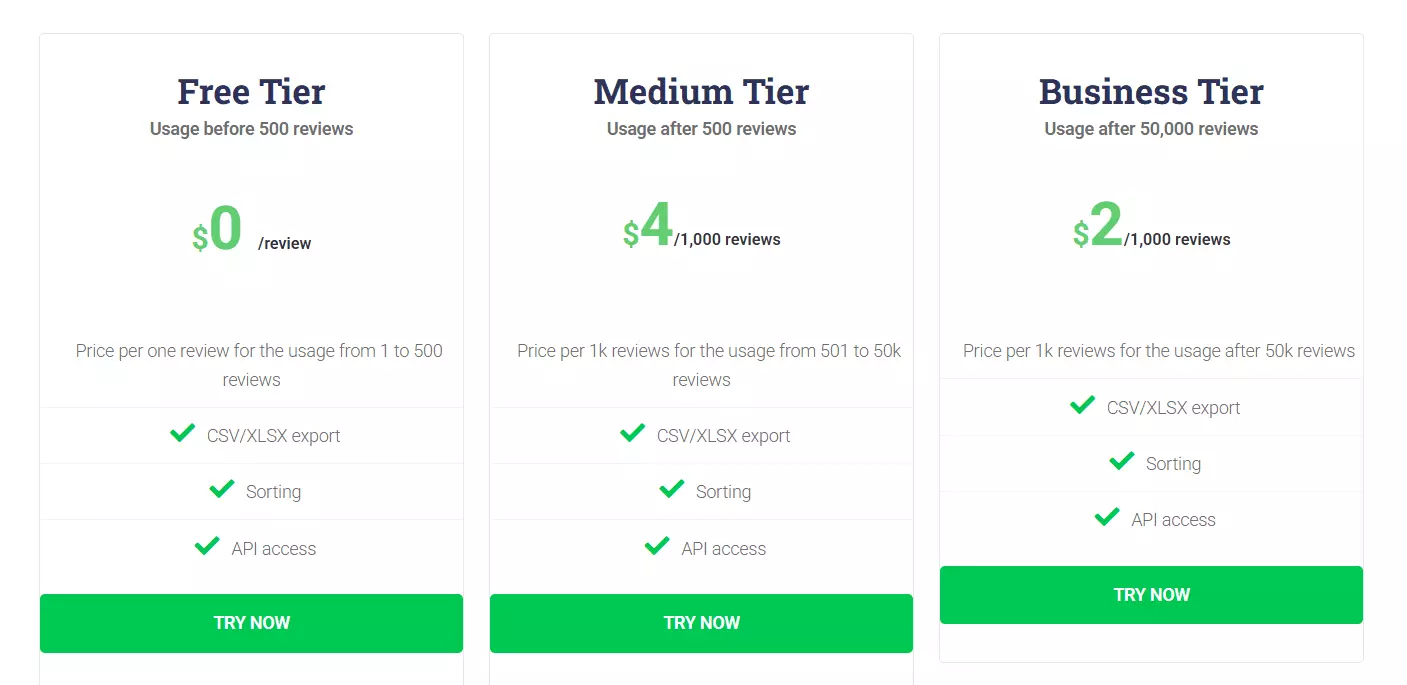The height and width of the screenshot is (685, 1407).
Task: Click the CSV/XLSX export checkmark on Free Tier
Action: coord(182,433)
